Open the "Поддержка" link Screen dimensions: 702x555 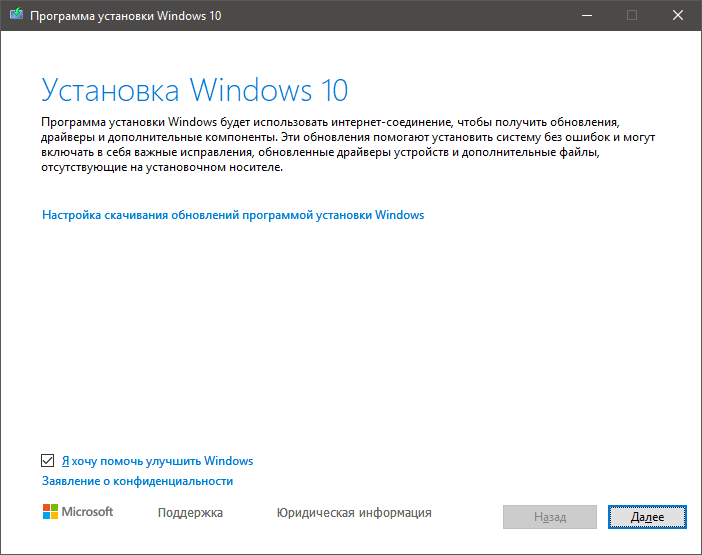pyautogui.click(x=190, y=512)
